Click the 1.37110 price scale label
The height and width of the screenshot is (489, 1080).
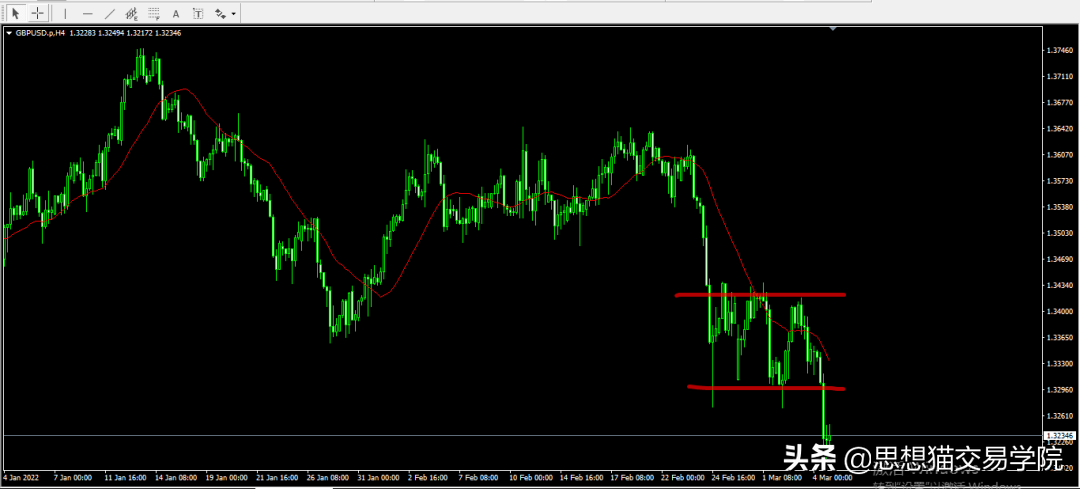tap(1059, 77)
